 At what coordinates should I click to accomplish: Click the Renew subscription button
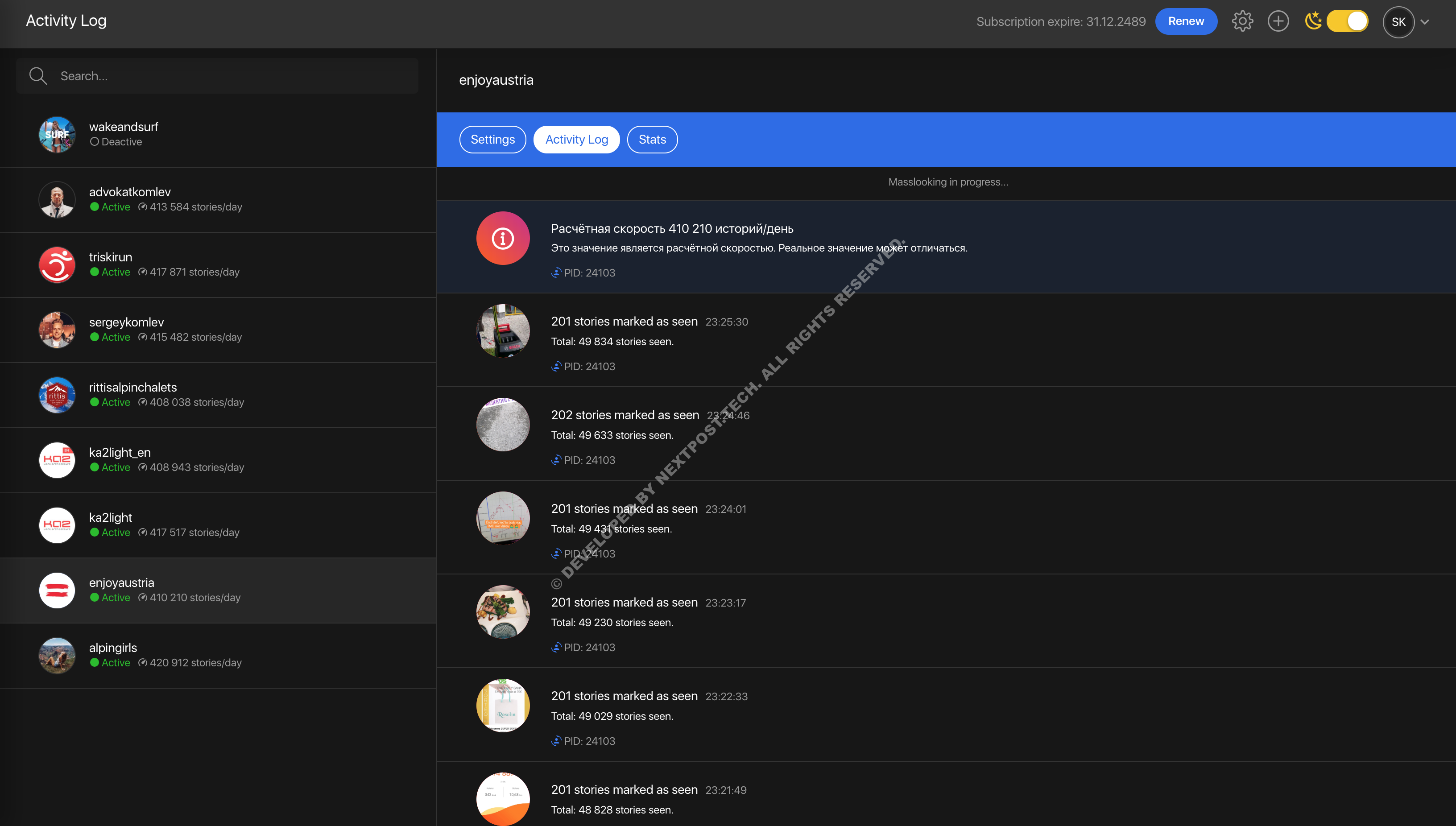coord(1185,21)
